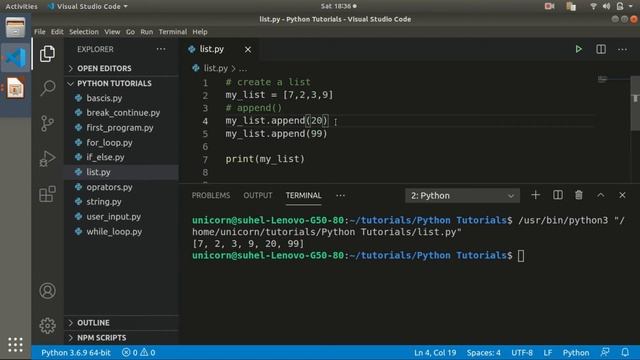This screenshot has height=360, width=640.
Task: Maximize the terminal panel with chevron up
Action: [601, 195]
